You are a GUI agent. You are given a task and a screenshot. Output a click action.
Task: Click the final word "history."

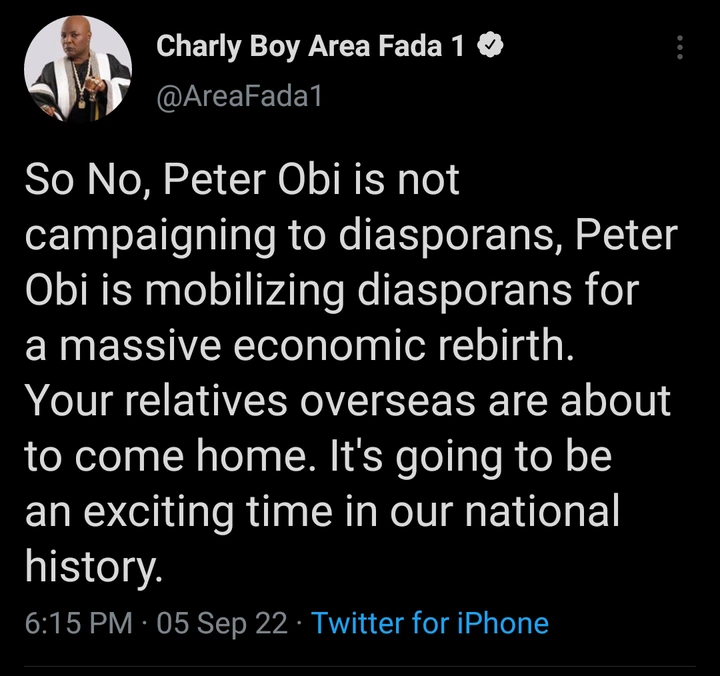coord(92,567)
